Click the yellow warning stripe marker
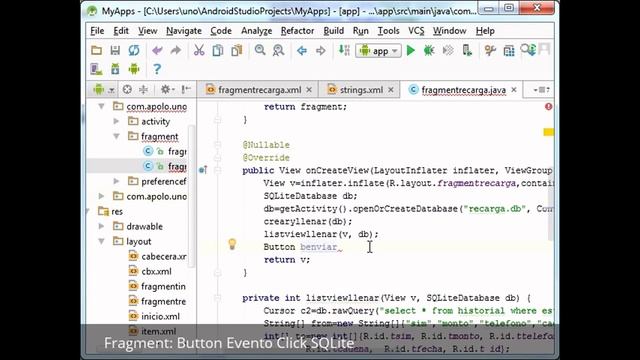The width and height of the screenshot is (640, 360). tap(549, 132)
